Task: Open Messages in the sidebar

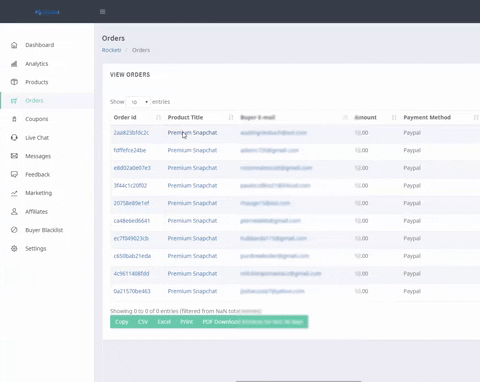Action: tap(38, 156)
